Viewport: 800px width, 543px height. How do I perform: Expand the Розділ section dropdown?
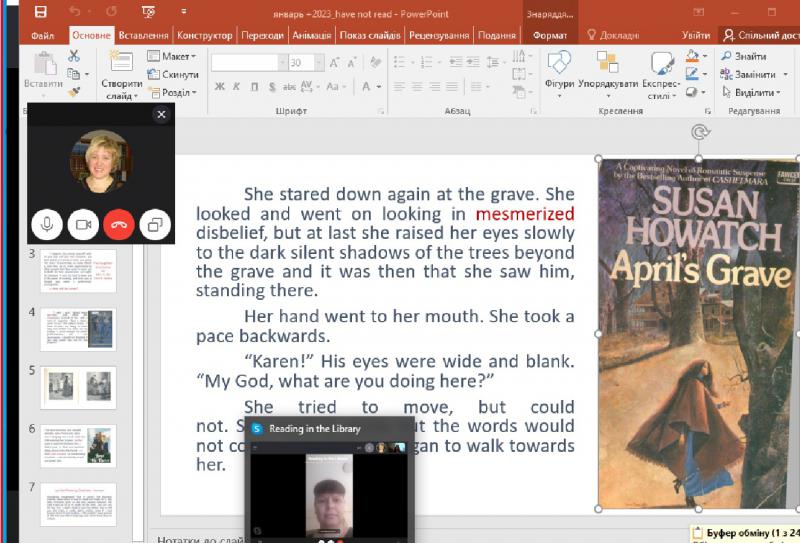(172, 92)
